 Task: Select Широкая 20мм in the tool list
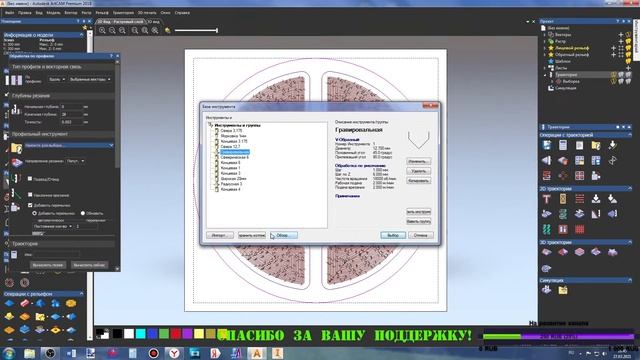[x=233, y=179]
